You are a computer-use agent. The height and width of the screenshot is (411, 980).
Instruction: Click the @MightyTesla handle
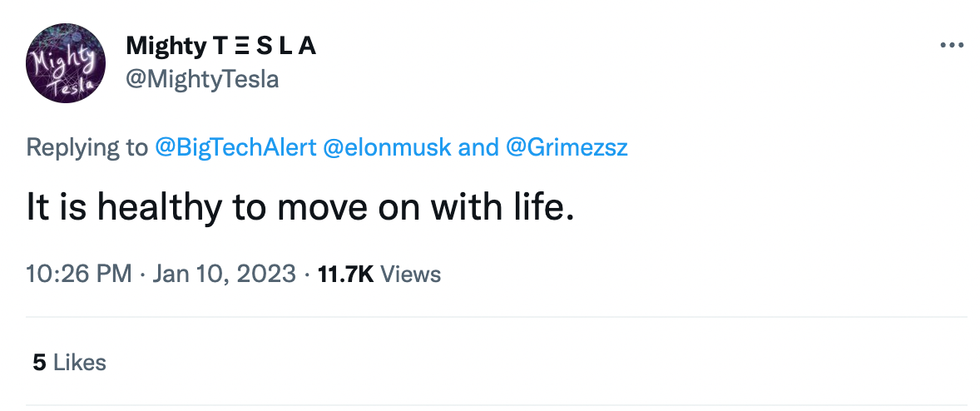(202, 80)
